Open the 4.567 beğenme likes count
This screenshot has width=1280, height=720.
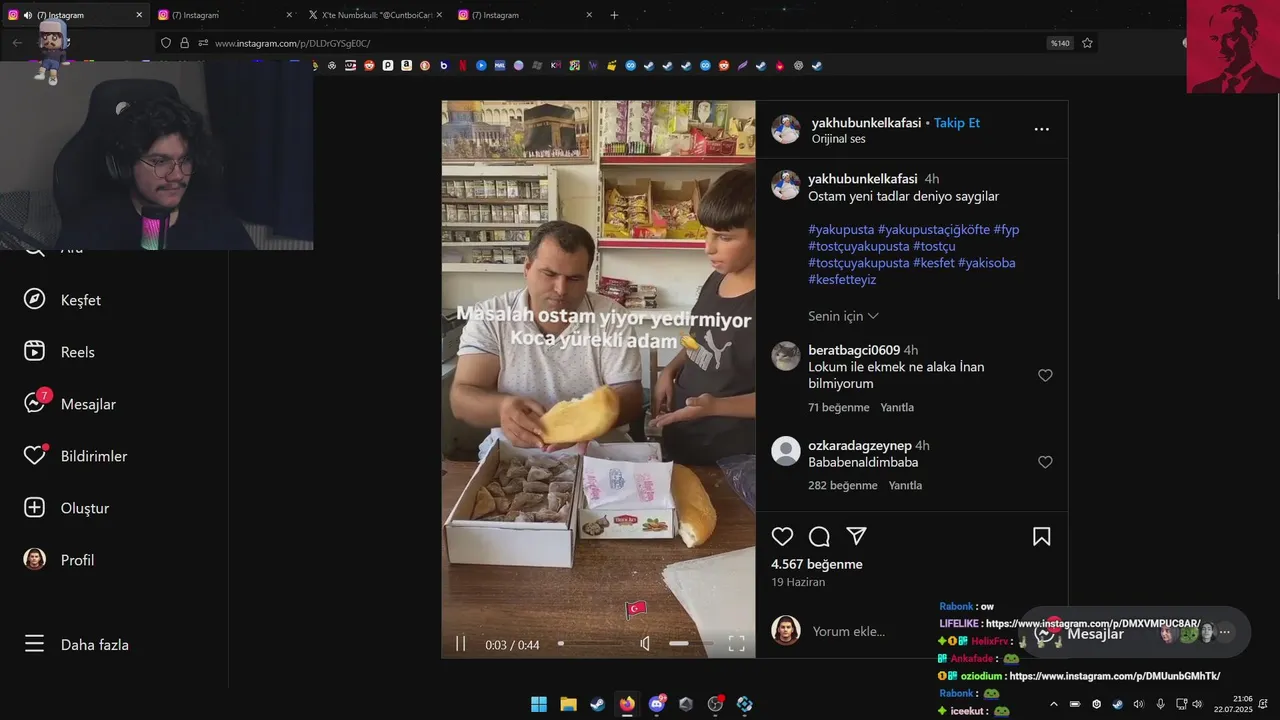pos(817,564)
